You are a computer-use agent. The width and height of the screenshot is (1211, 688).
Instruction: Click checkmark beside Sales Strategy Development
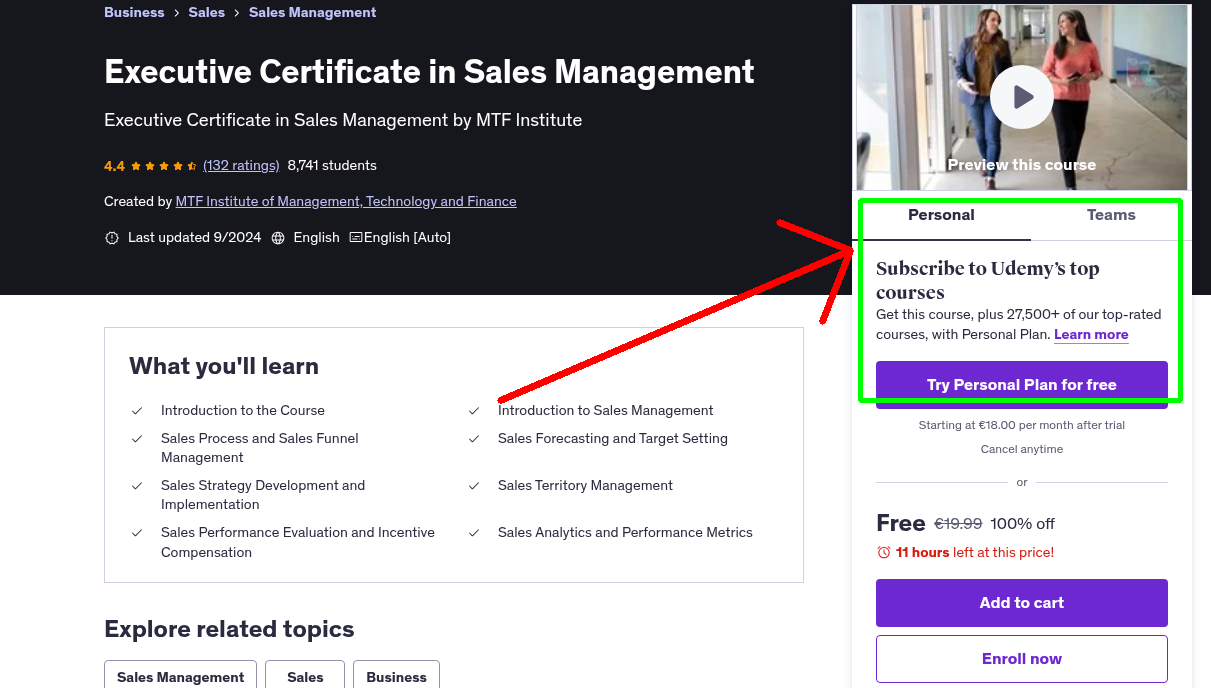point(137,486)
